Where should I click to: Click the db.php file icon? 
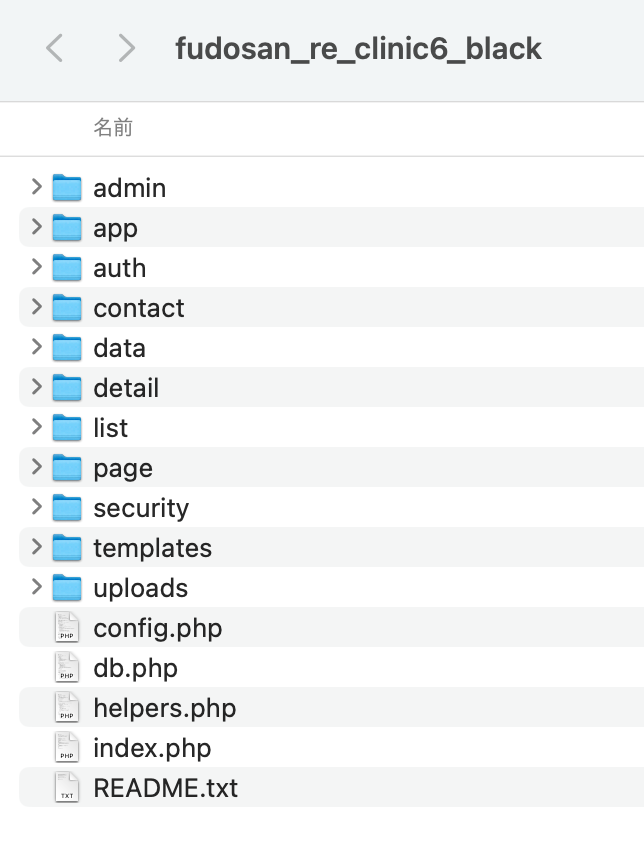pos(67,667)
